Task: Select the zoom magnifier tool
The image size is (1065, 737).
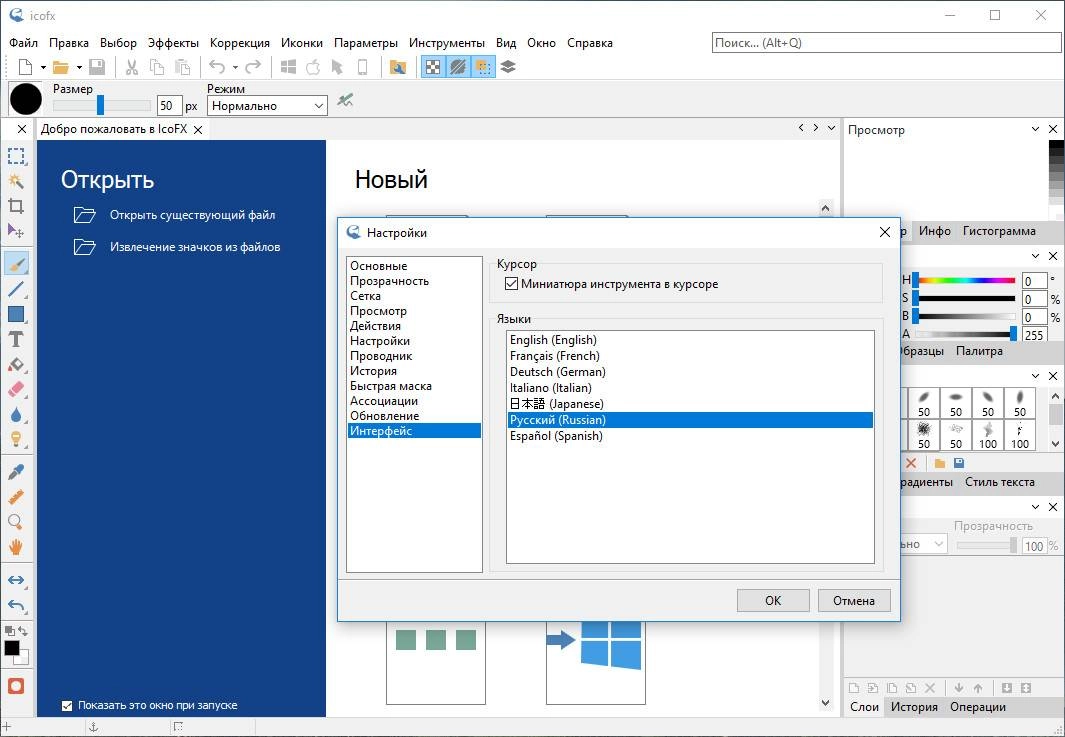Action: (16, 522)
